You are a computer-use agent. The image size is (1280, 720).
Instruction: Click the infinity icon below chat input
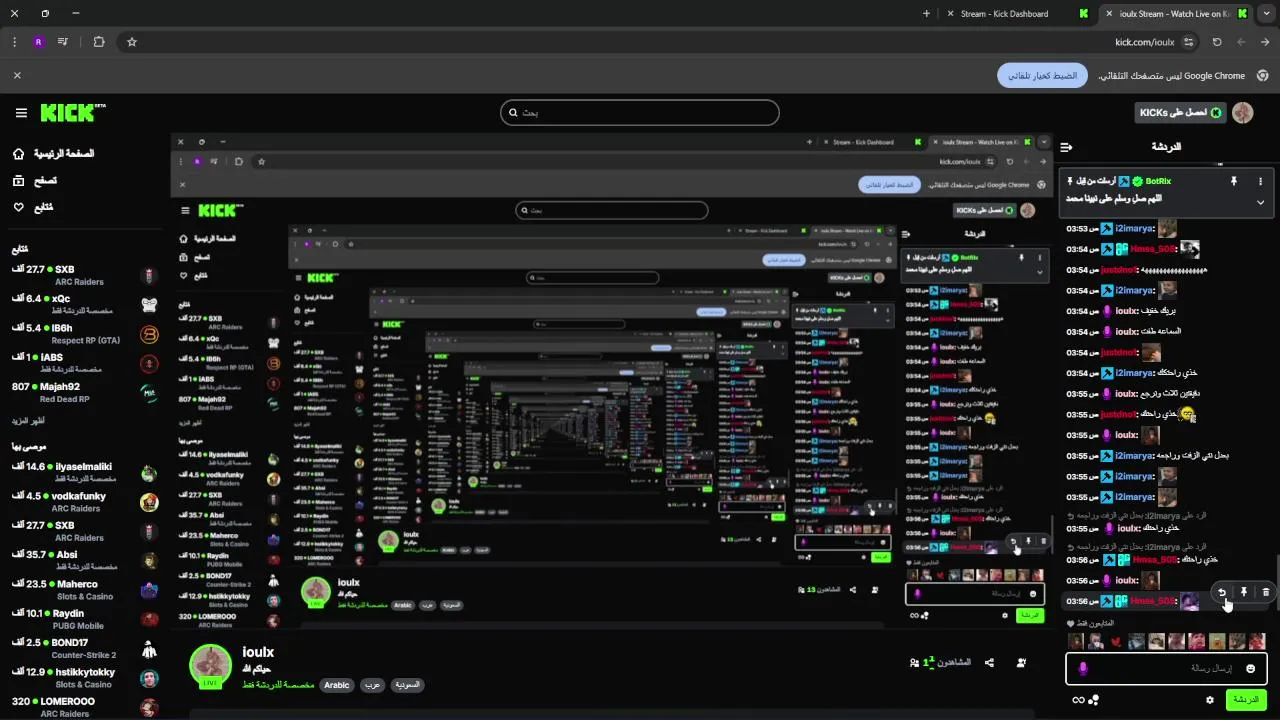[x=1078, y=700]
